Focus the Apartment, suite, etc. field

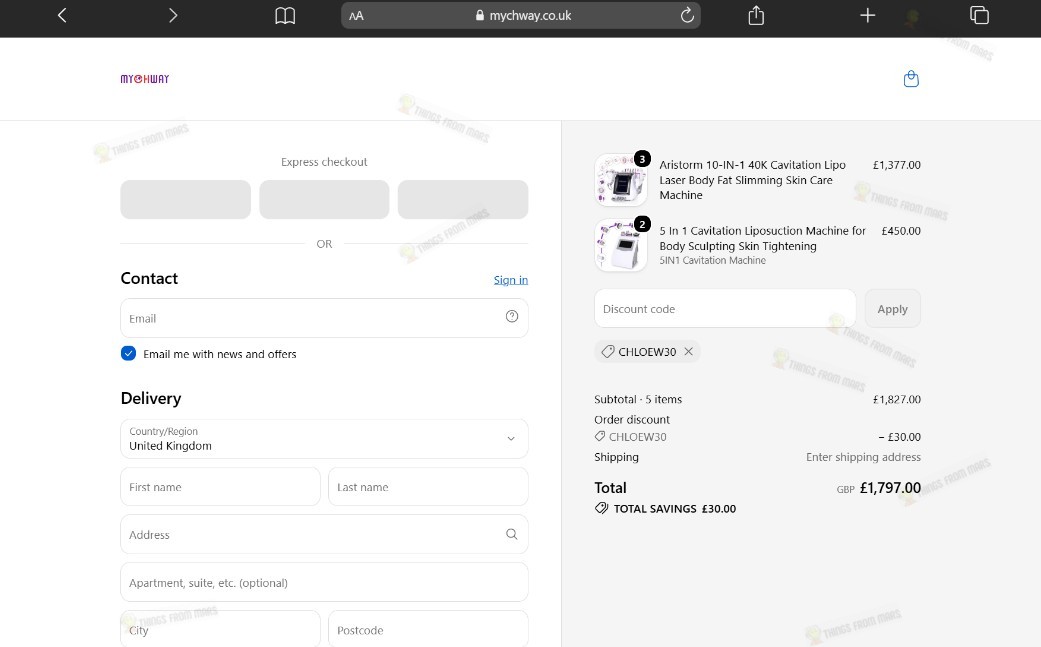[x=324, y=583]
